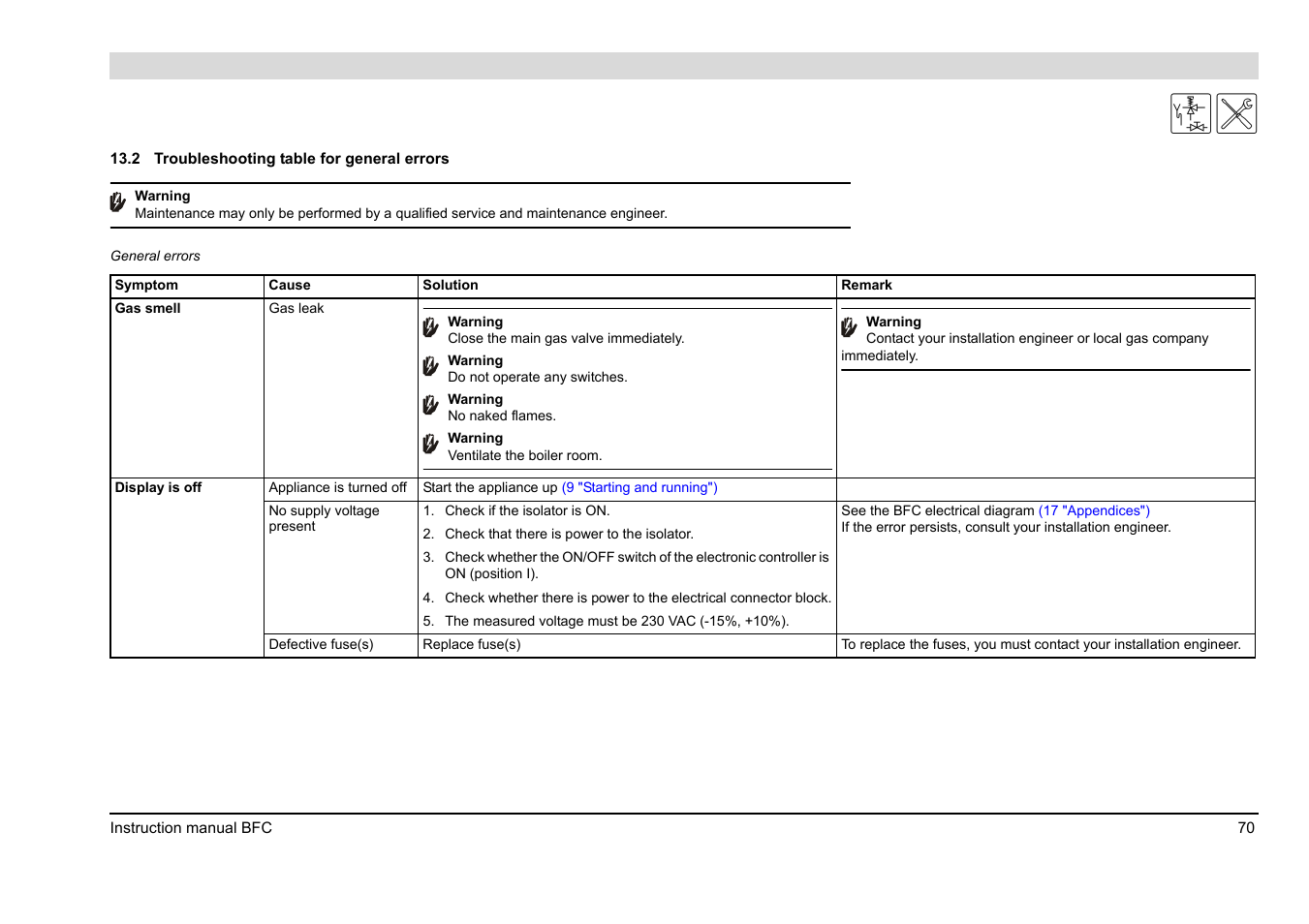This screenshot has height=924, width=1309.
Task: Click the 'Appliance is turned off' cause
Action: [338, 487]
